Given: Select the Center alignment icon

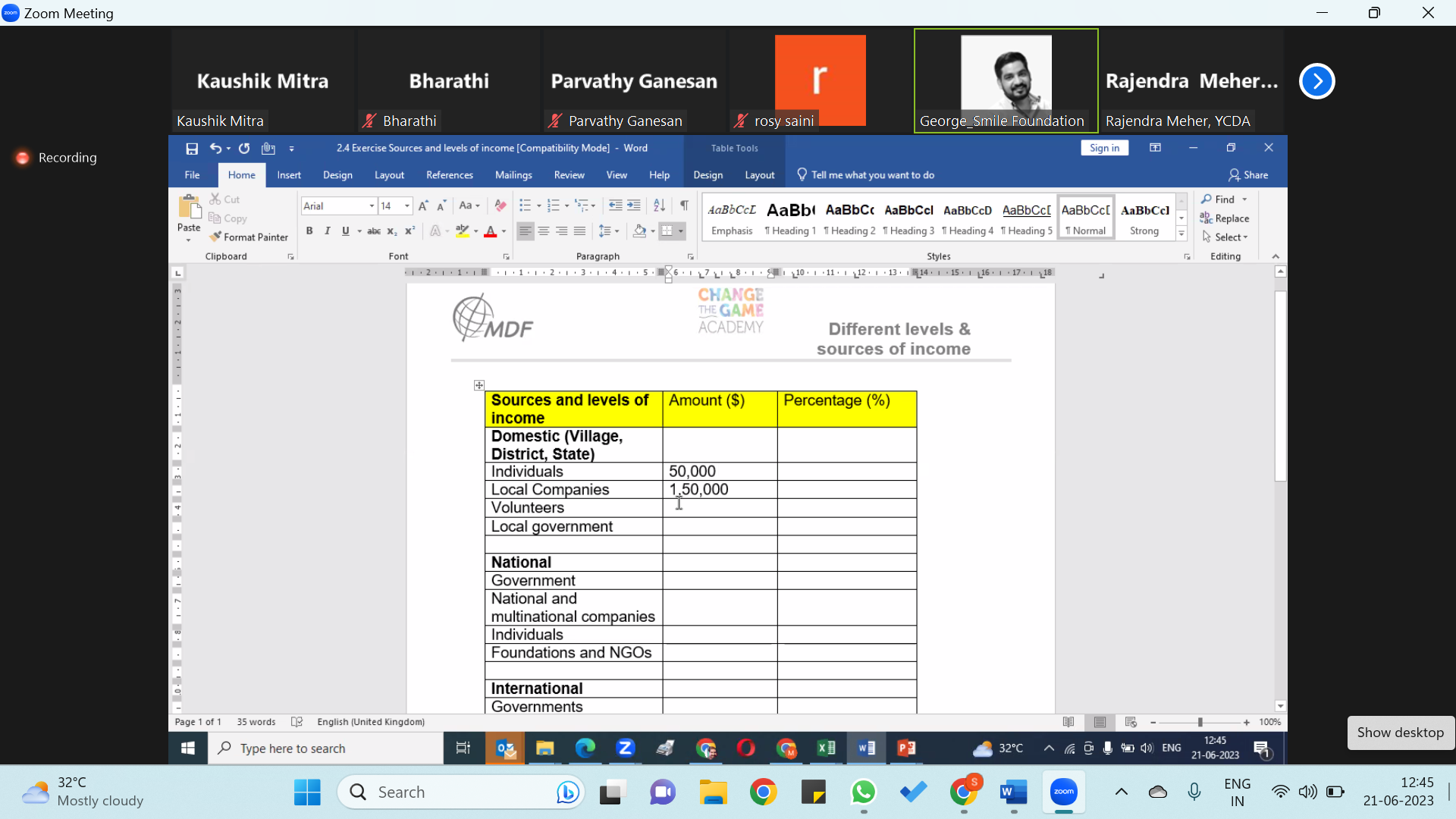Looking at the screenshot, I should click(544, 231).
